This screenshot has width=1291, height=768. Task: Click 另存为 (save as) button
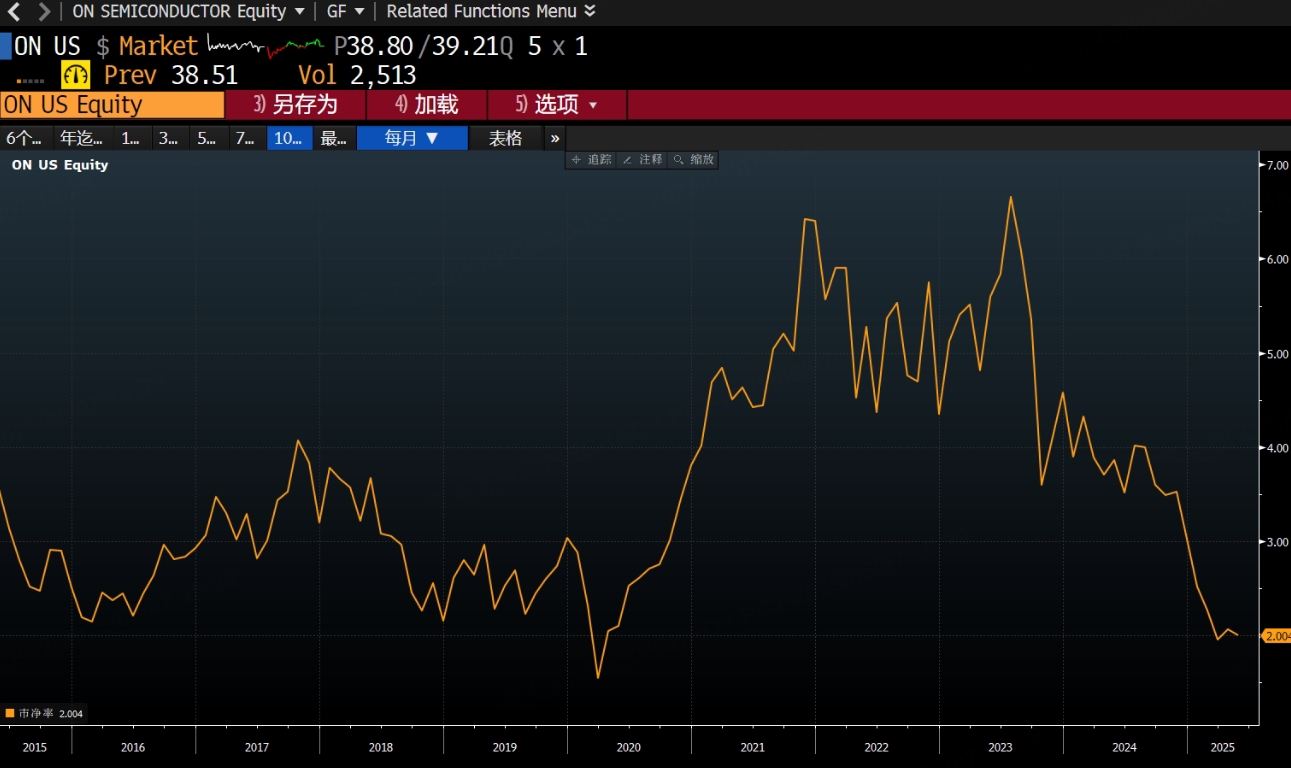pyautogui.click(x=296, y=105)
